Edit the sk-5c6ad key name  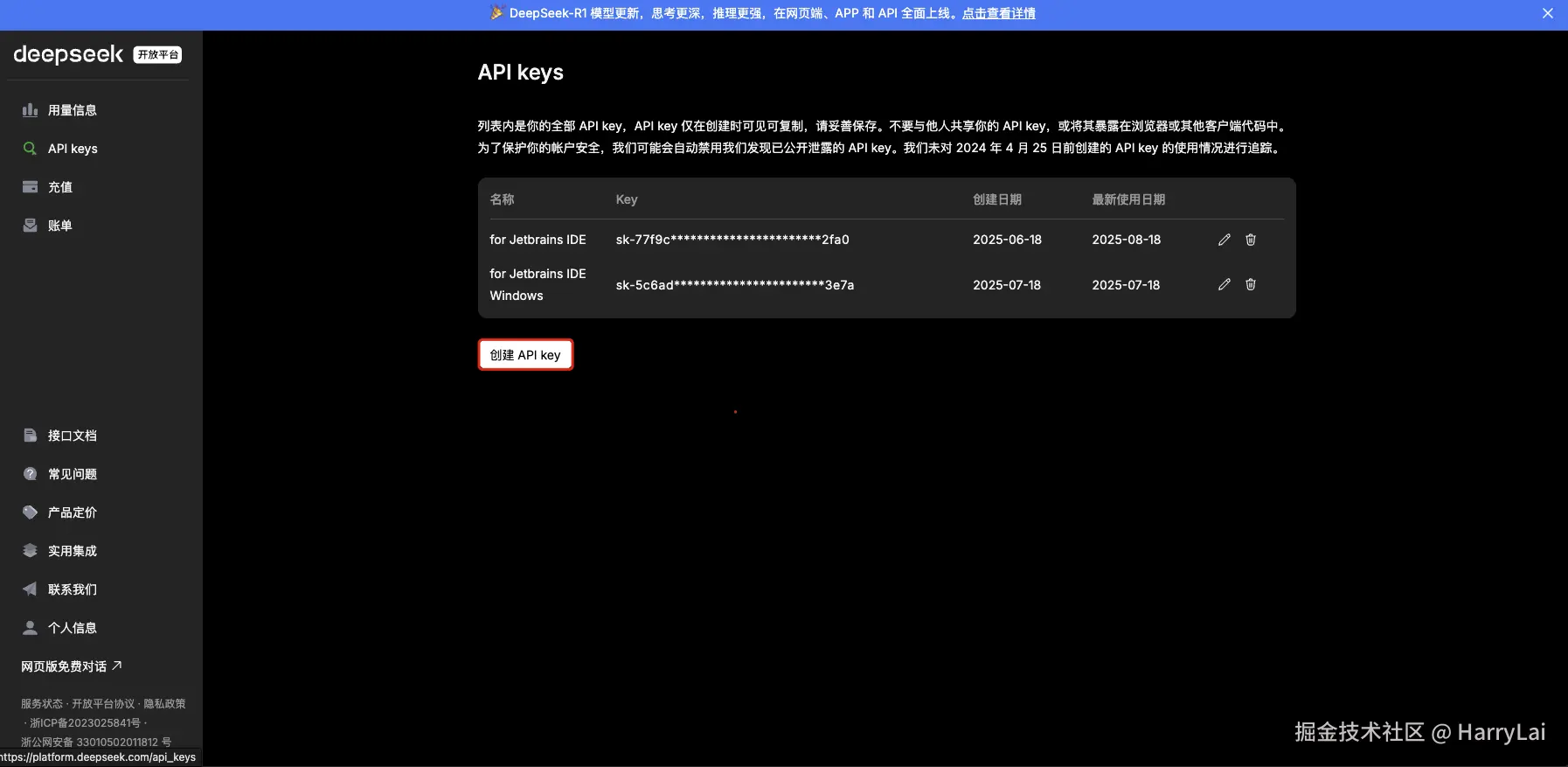(1225, 284)
